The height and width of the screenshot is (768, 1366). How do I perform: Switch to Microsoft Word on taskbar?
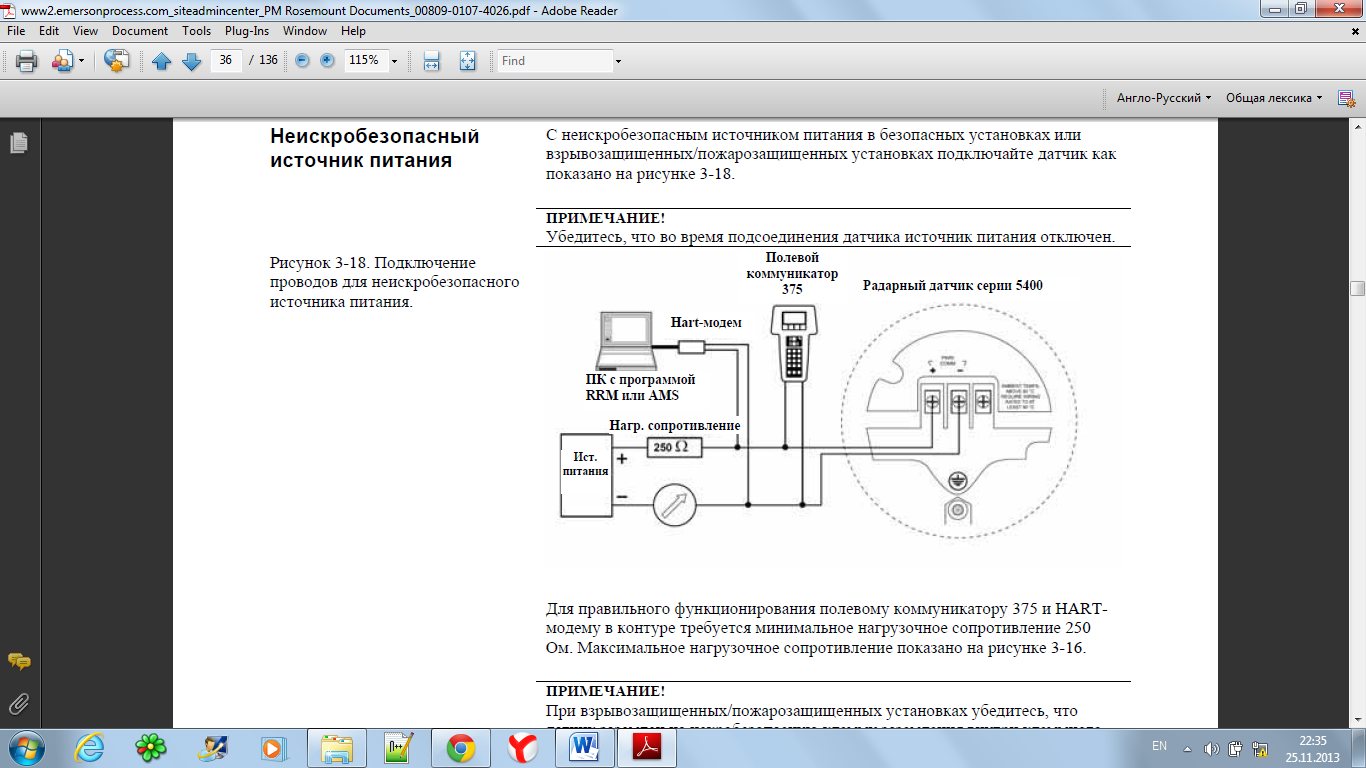(583, 747)
